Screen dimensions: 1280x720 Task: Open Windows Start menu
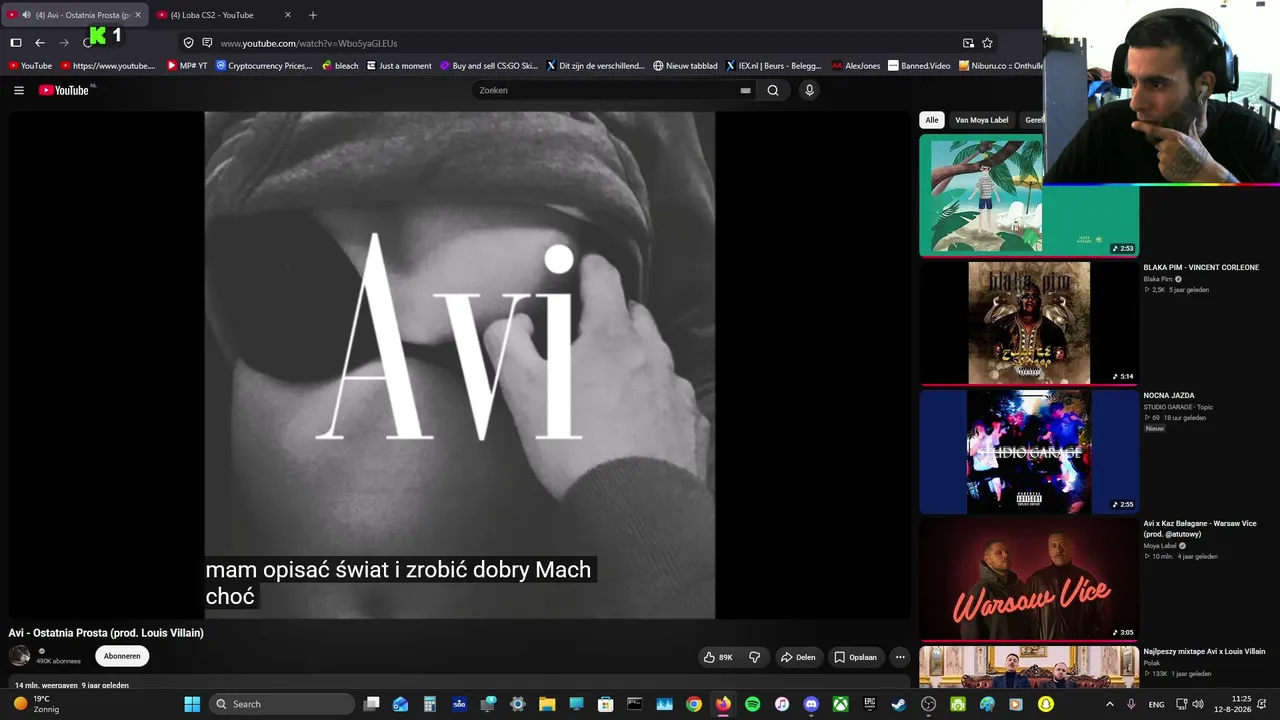point(192,704)
